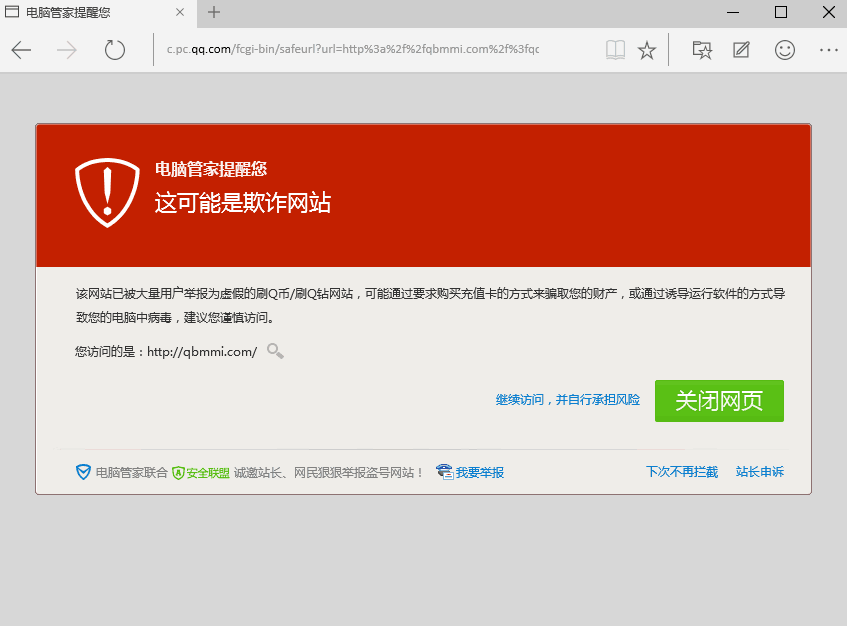Open Reading view book icon
Viewport: 847px width, 626px height.
point(615,50)
